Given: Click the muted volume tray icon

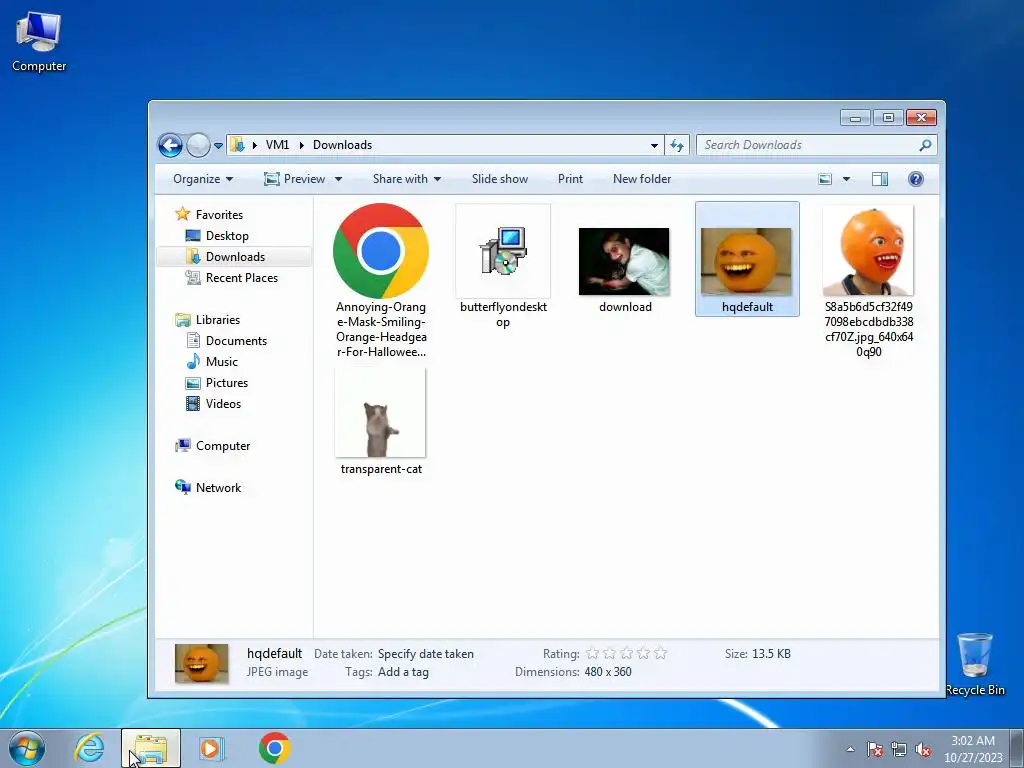Looking at the screenshot, I should coord(923,749).
